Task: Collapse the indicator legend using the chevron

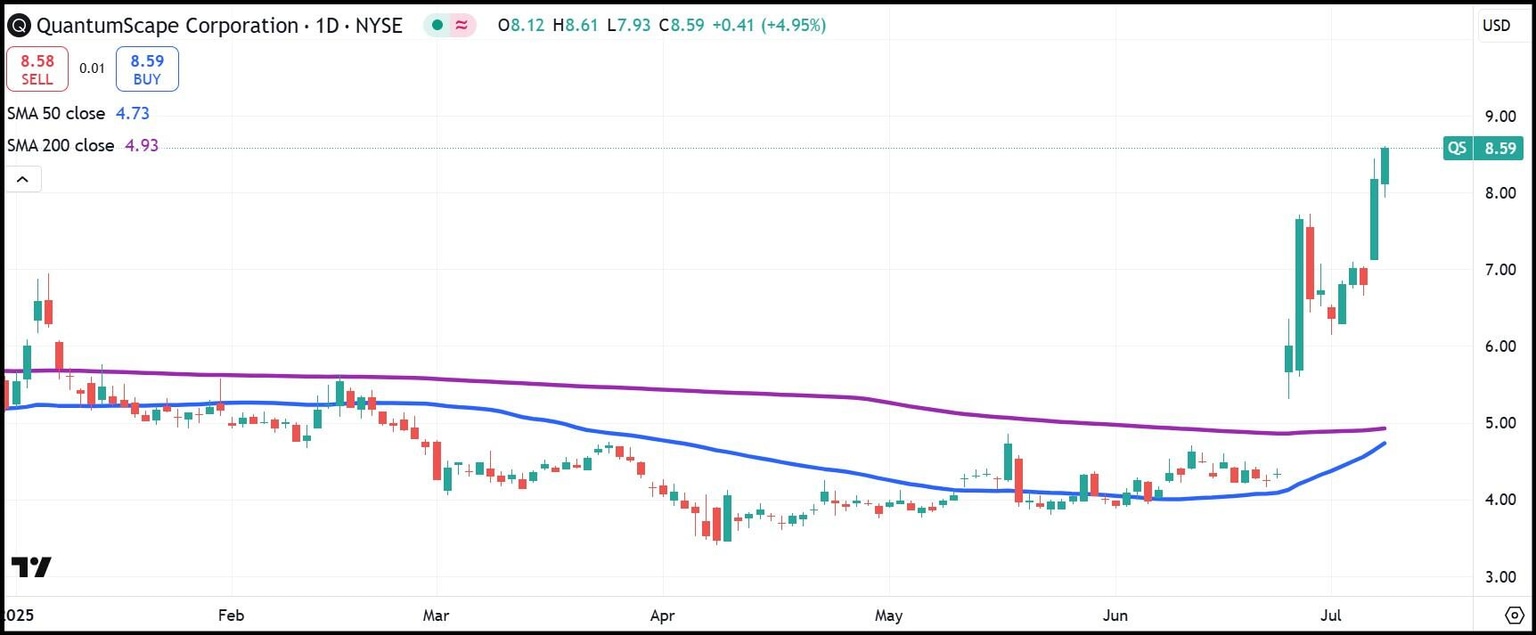Action: point(22,178)
